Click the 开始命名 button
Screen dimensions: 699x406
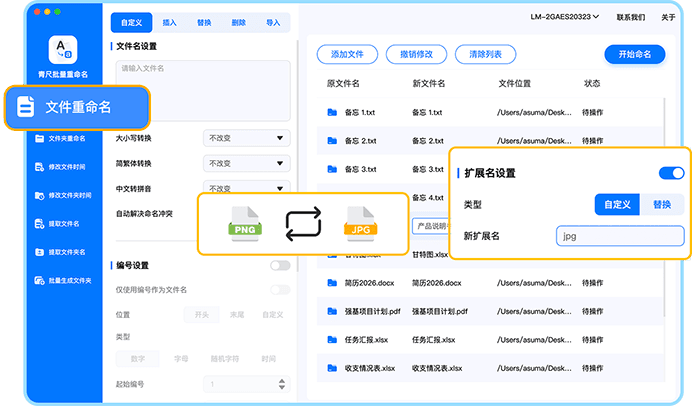tap(634, 54)
